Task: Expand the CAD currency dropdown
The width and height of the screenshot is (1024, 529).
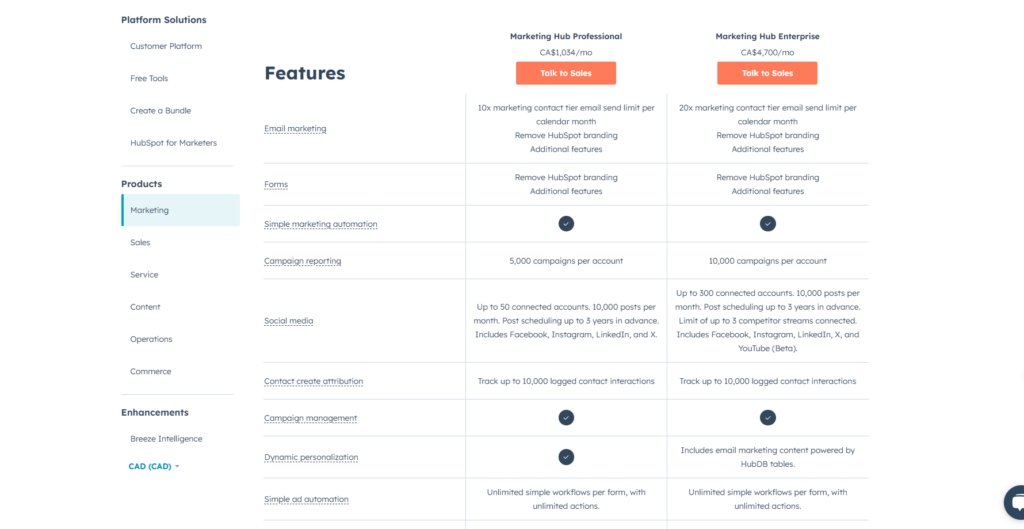Action: pyautogui.click(x=154, y=466)
